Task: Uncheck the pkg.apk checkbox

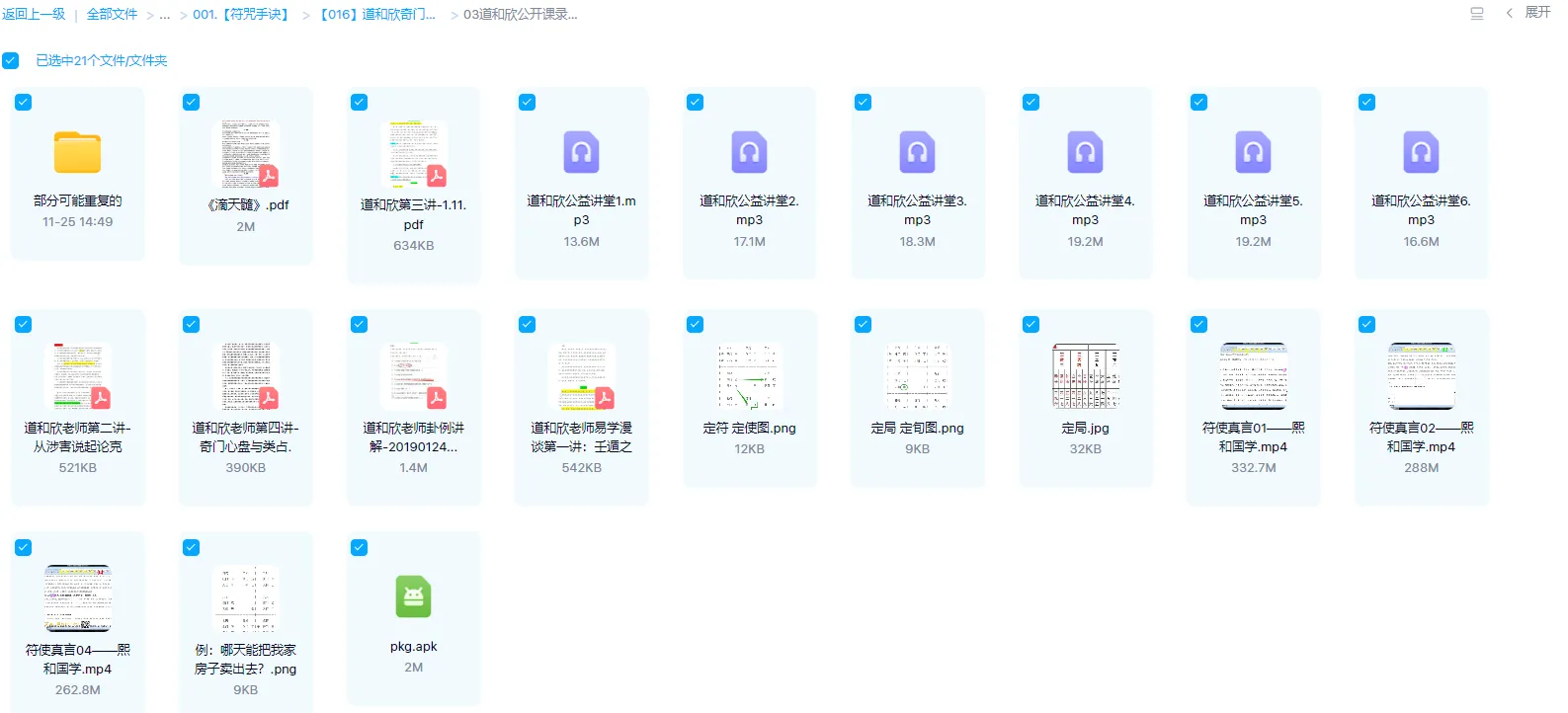Action: click(360, 548)
